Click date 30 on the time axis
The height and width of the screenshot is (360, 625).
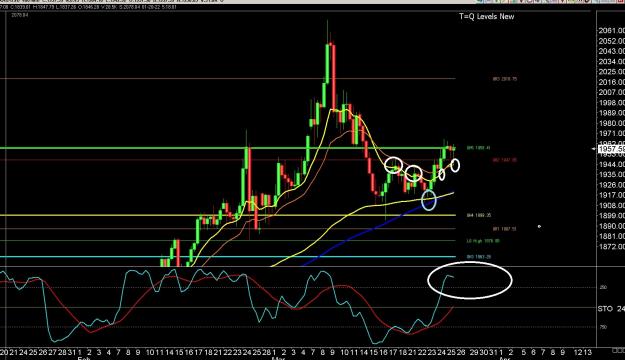(483, 352)
